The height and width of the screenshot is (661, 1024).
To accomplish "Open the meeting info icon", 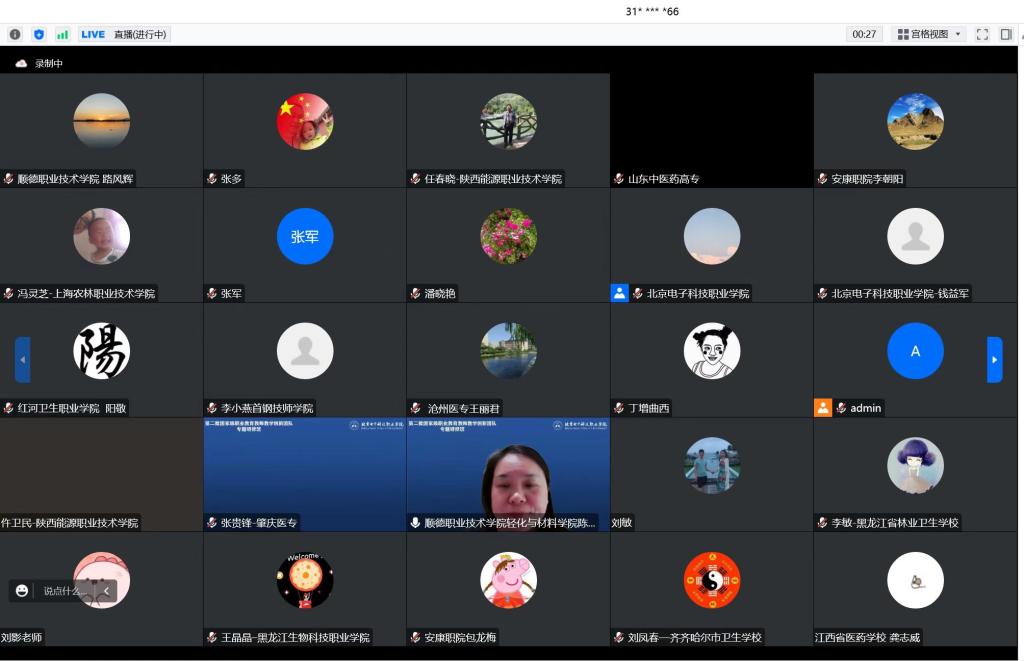I will coord(15,34).
